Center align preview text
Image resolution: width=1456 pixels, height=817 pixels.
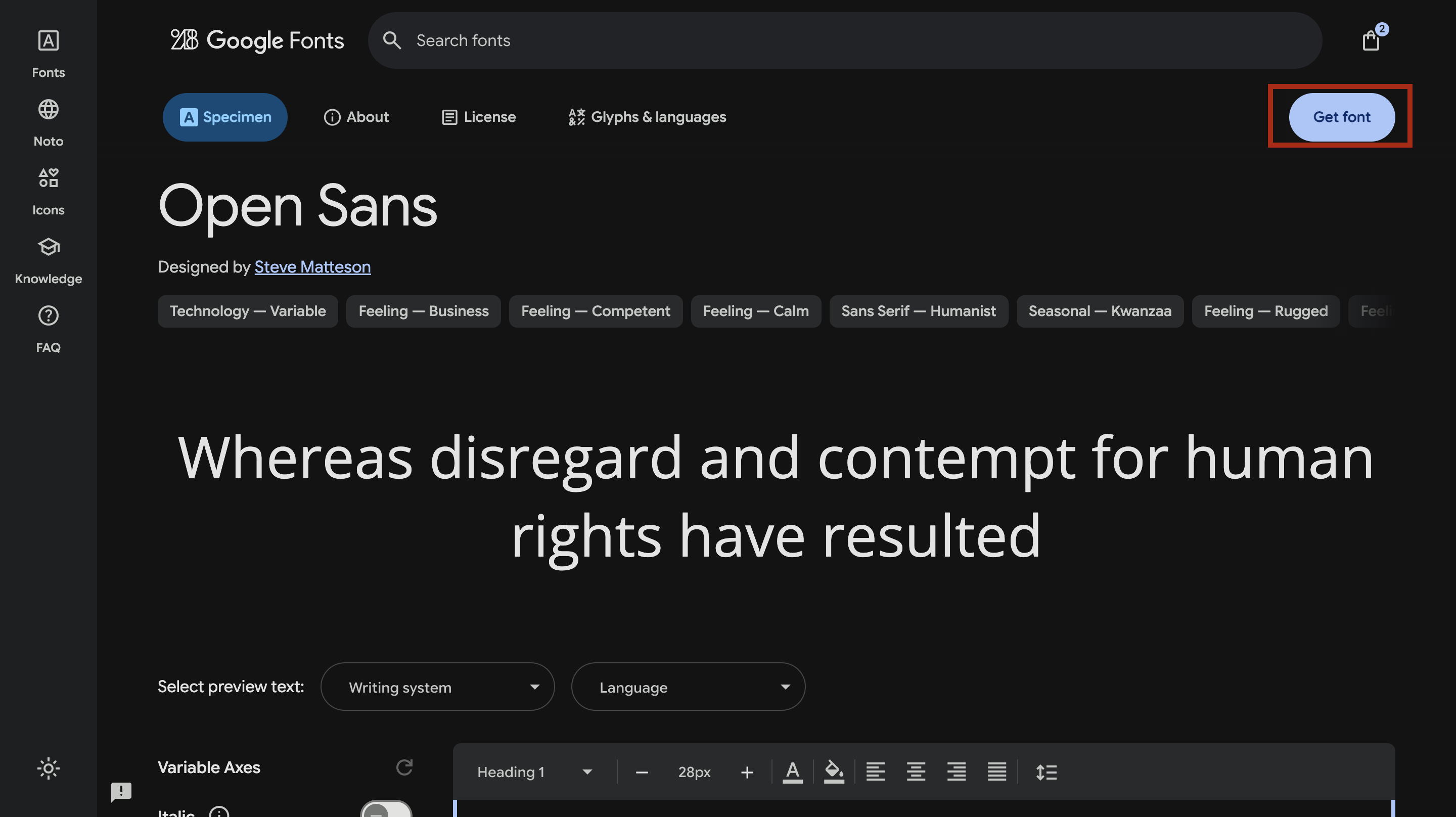916,772
